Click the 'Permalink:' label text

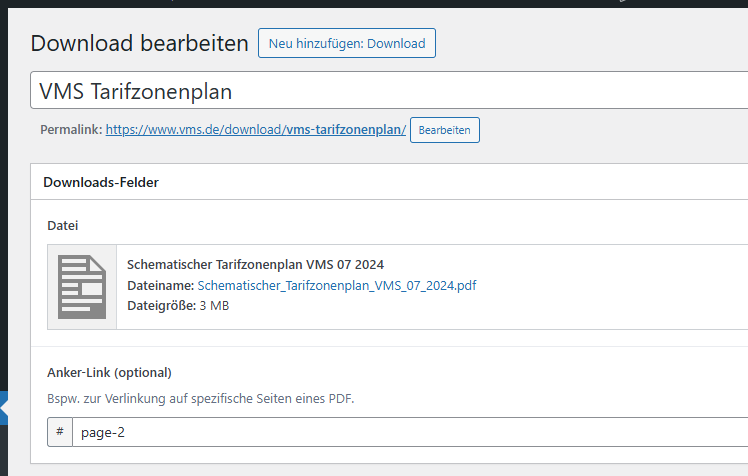(x=70, y=130)
